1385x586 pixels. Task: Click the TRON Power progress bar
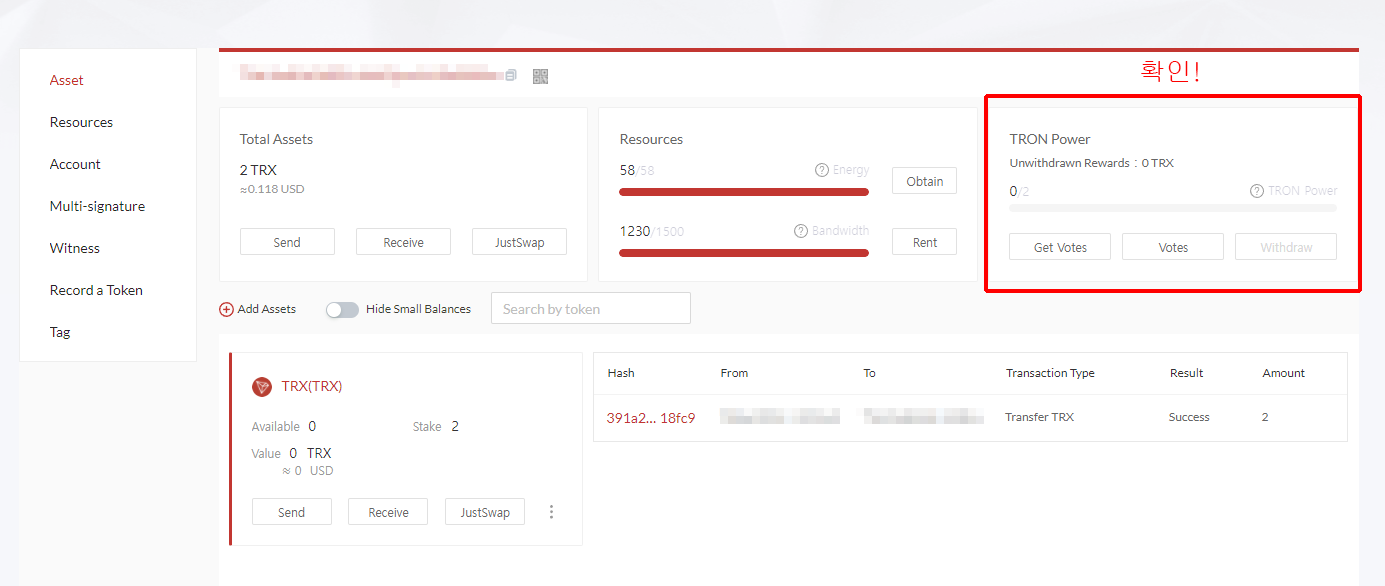[1173, 208]
